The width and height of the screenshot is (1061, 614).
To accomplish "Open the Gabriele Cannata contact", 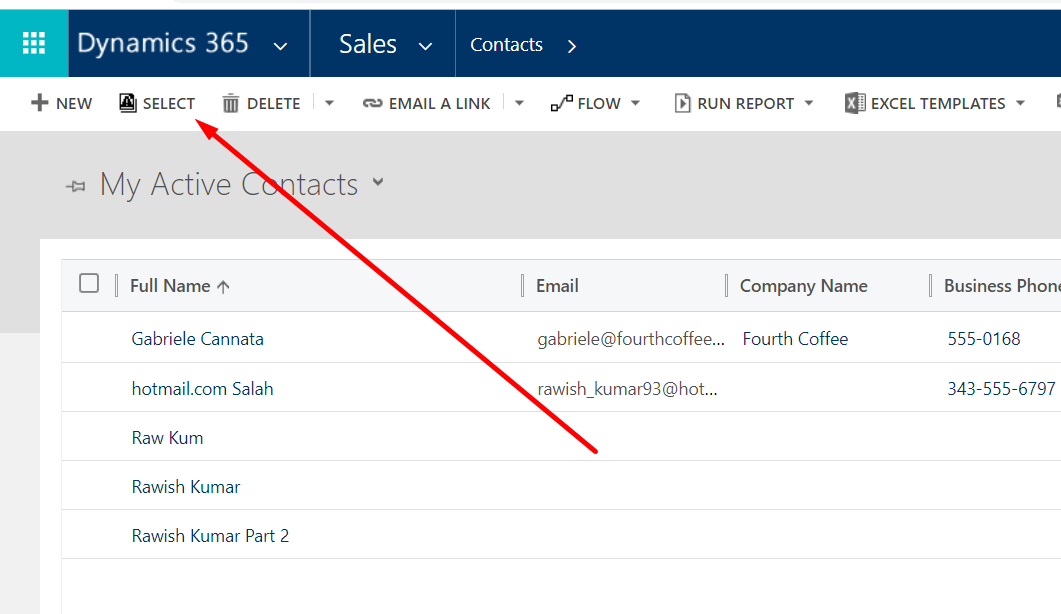I will coord(198,339).
